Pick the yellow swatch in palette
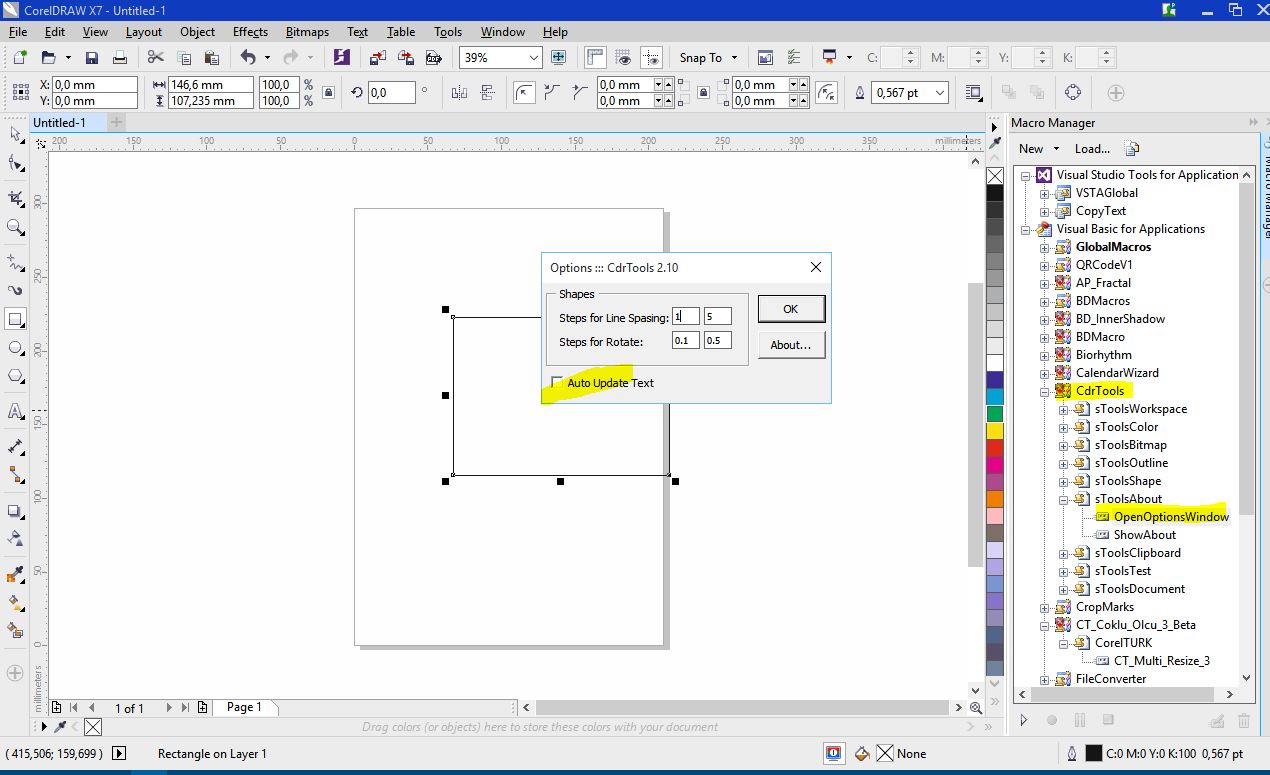The width and height of the screenshot is (1270, 775). (x=995, y=431)
